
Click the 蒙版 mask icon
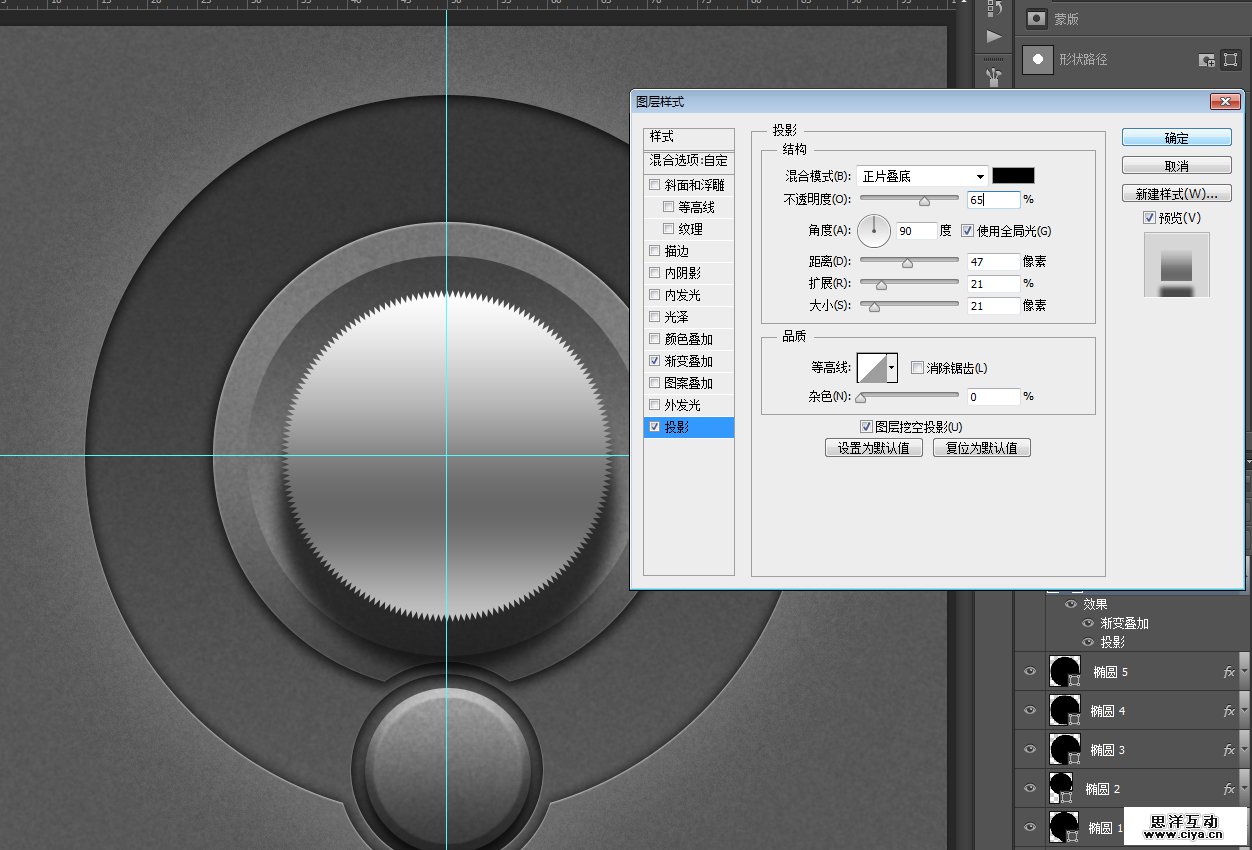[1038, 19]
